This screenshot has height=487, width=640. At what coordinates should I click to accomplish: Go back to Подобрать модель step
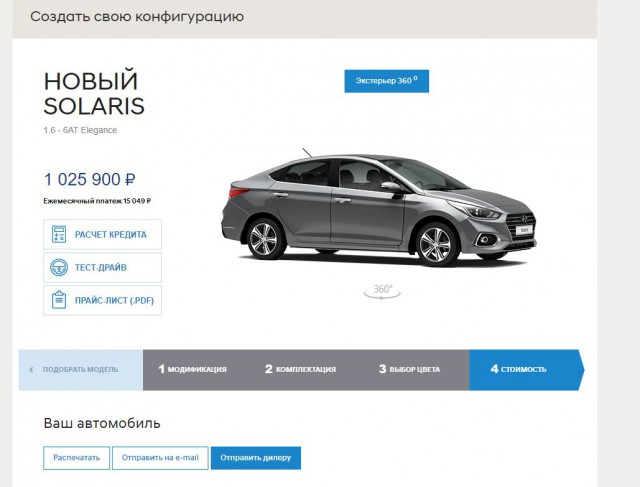point(81,370)
